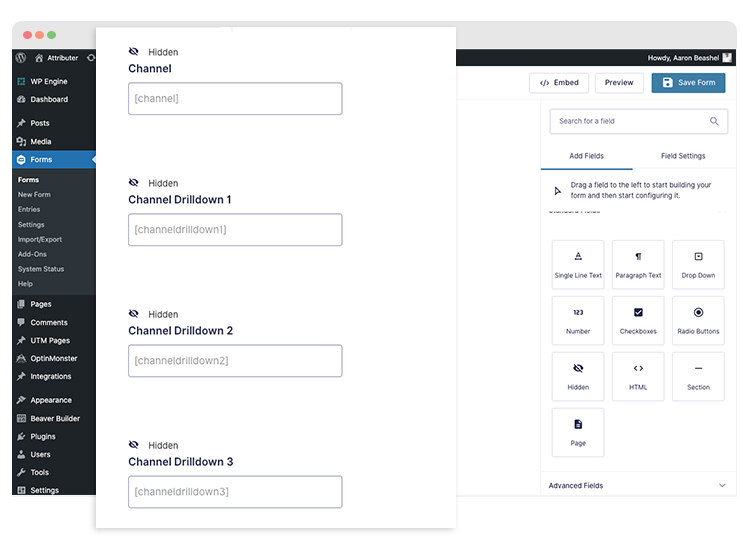742x544 pixels.
Task: Click the Save Form button
Action: (x=688, y=83)
